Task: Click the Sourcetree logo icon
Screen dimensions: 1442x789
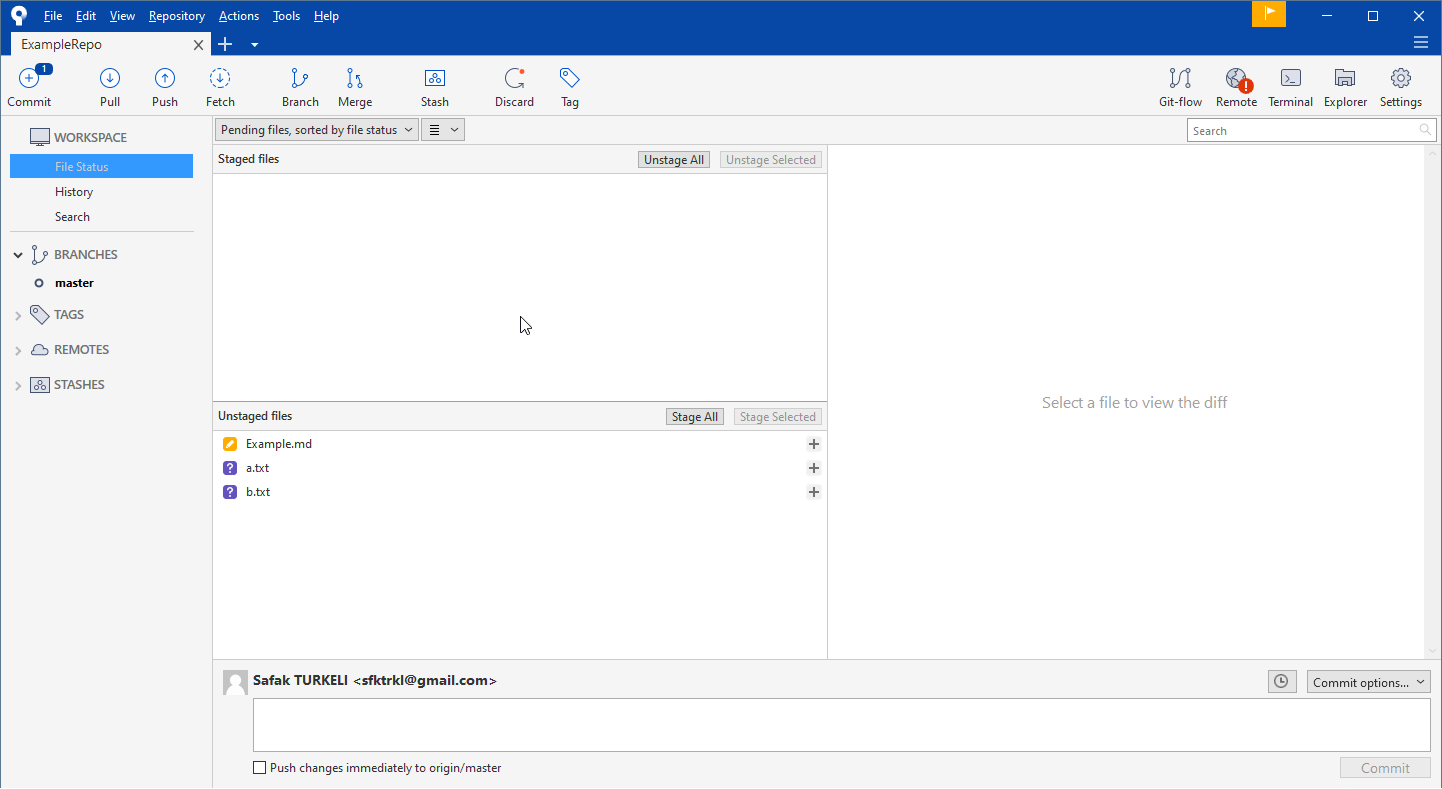Action: 19,15
